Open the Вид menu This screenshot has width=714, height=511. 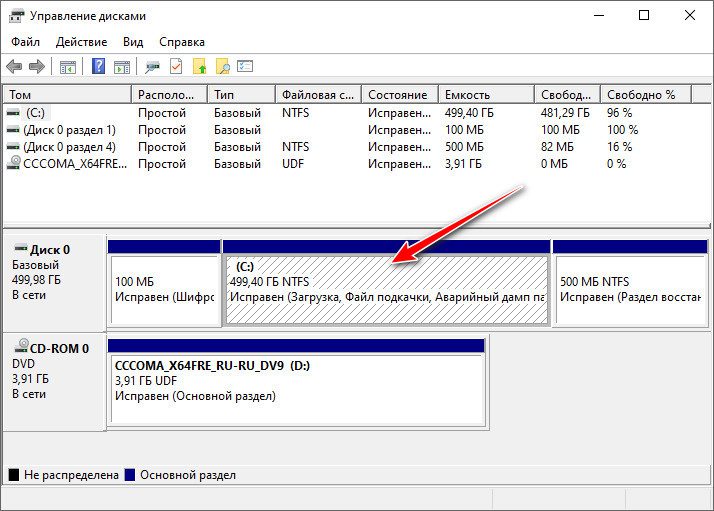pos(133,42)
